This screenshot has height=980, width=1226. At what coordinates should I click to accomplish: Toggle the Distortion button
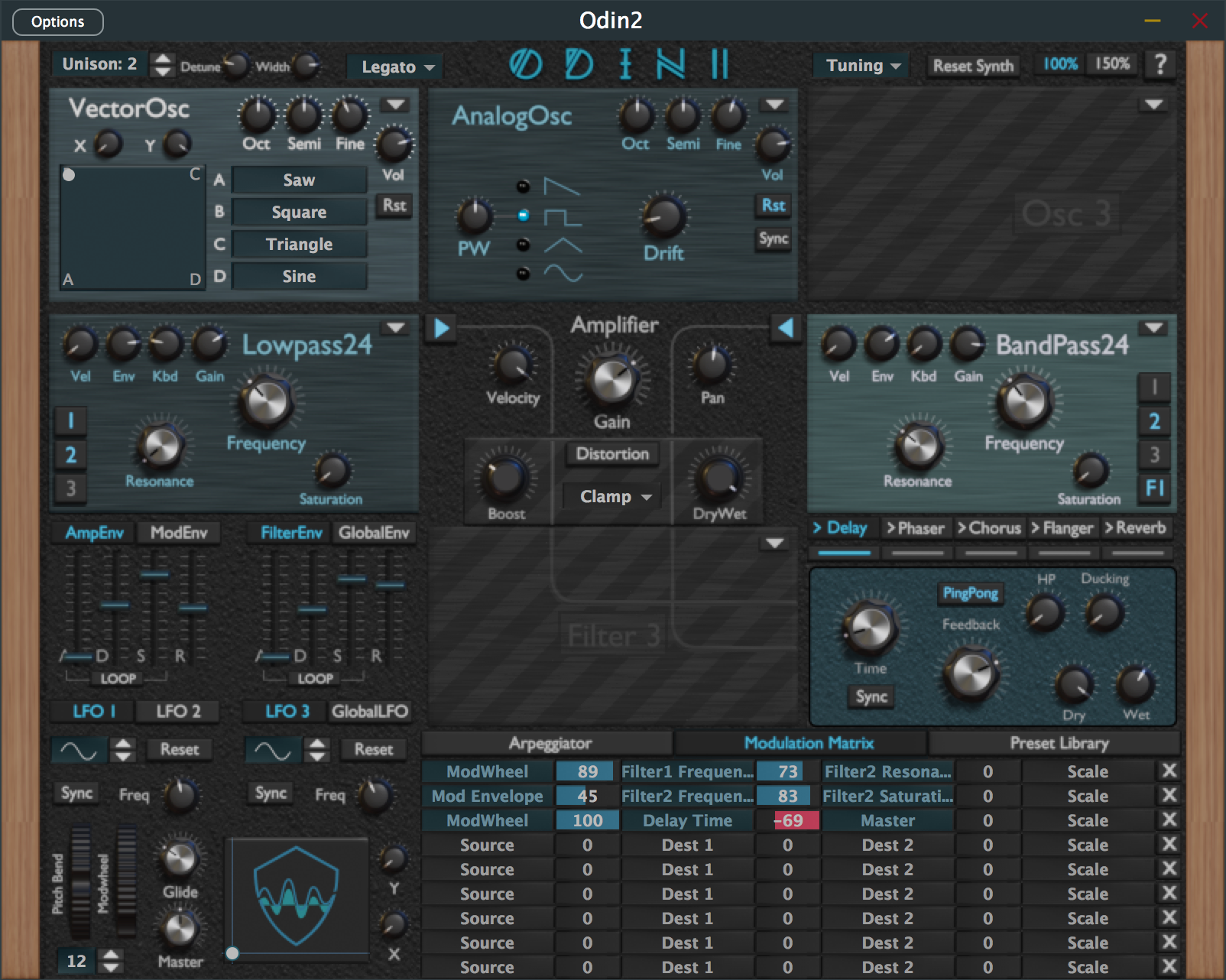(x=612, y=454)
